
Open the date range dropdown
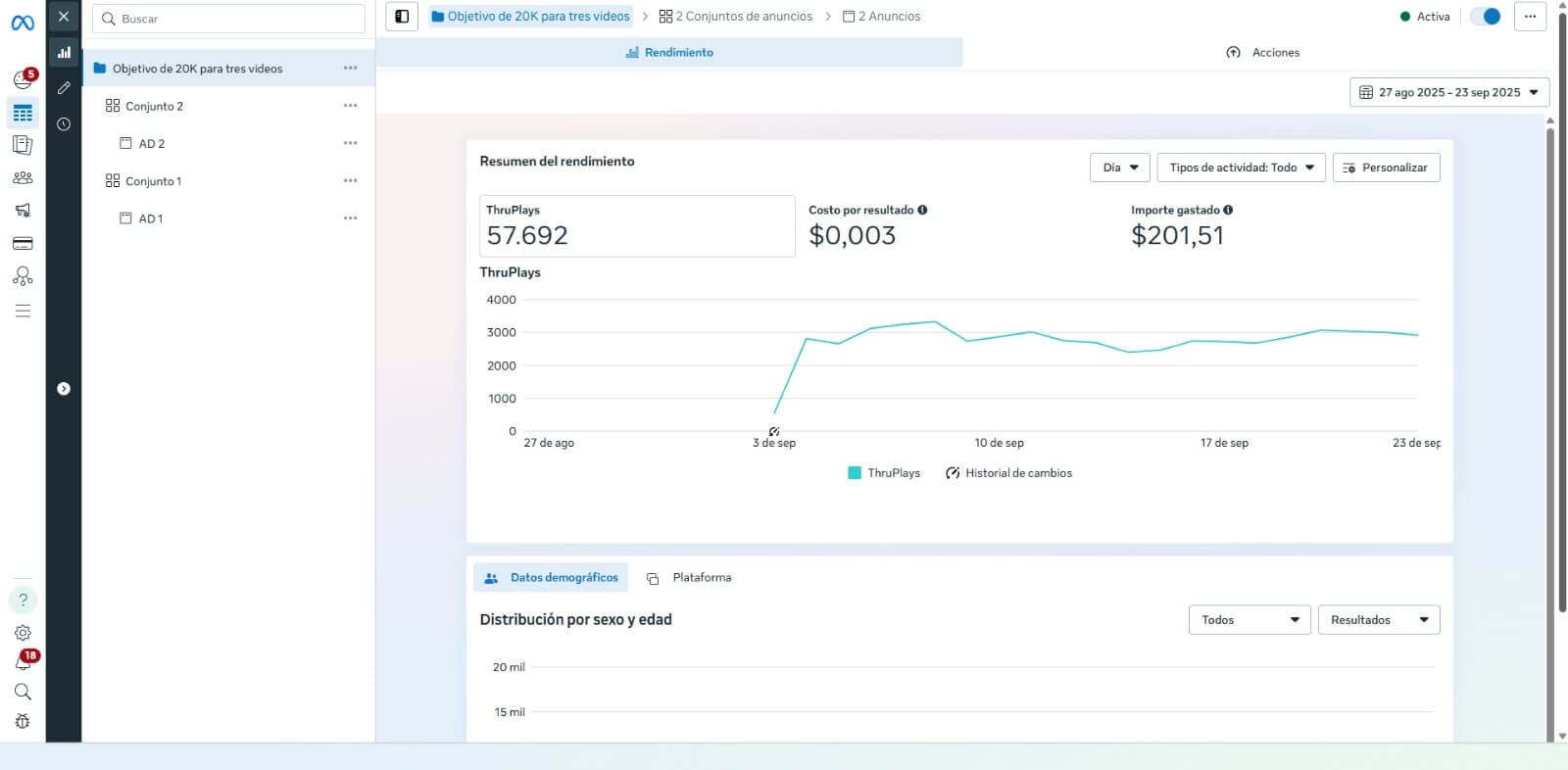click(1448, 92)
